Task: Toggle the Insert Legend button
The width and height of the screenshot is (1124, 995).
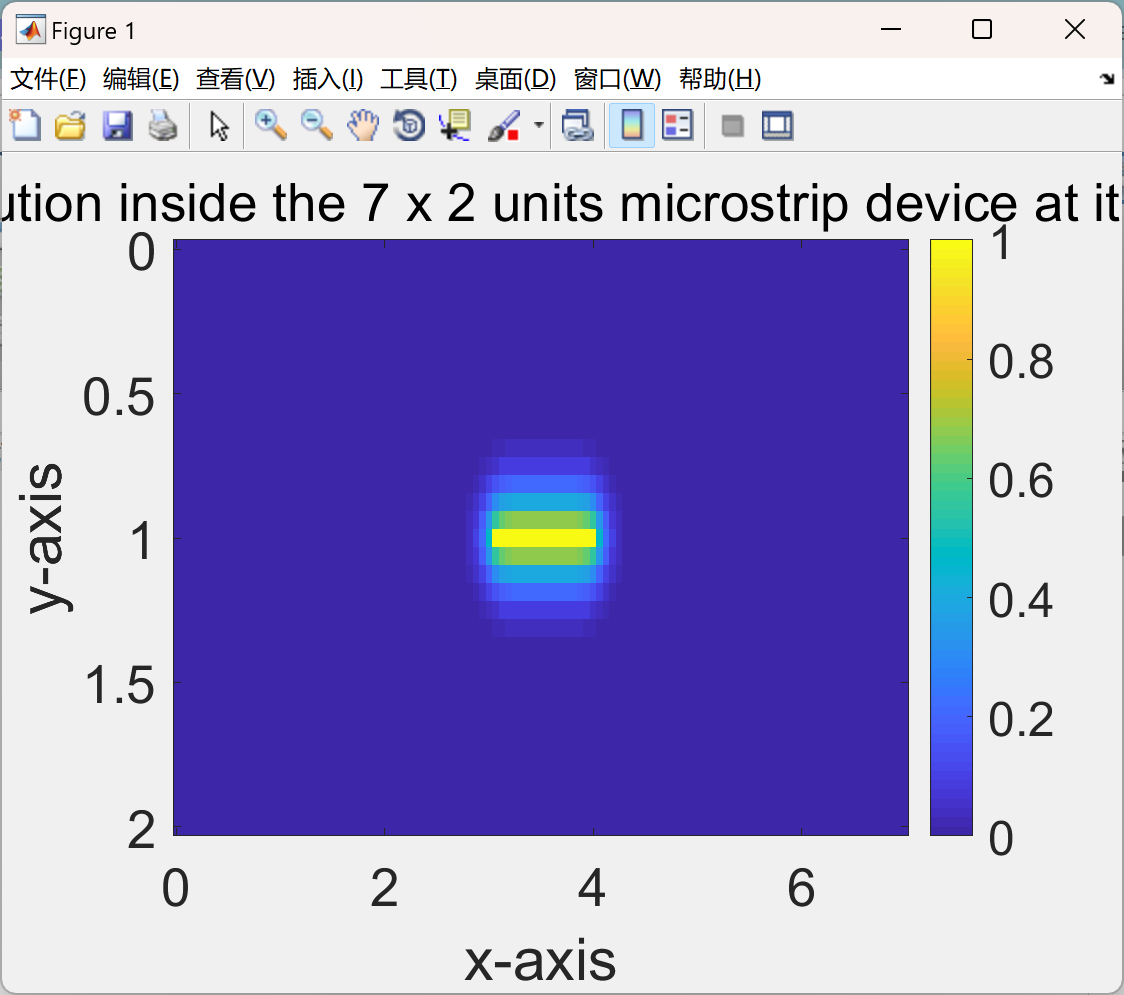Action: 677,126
